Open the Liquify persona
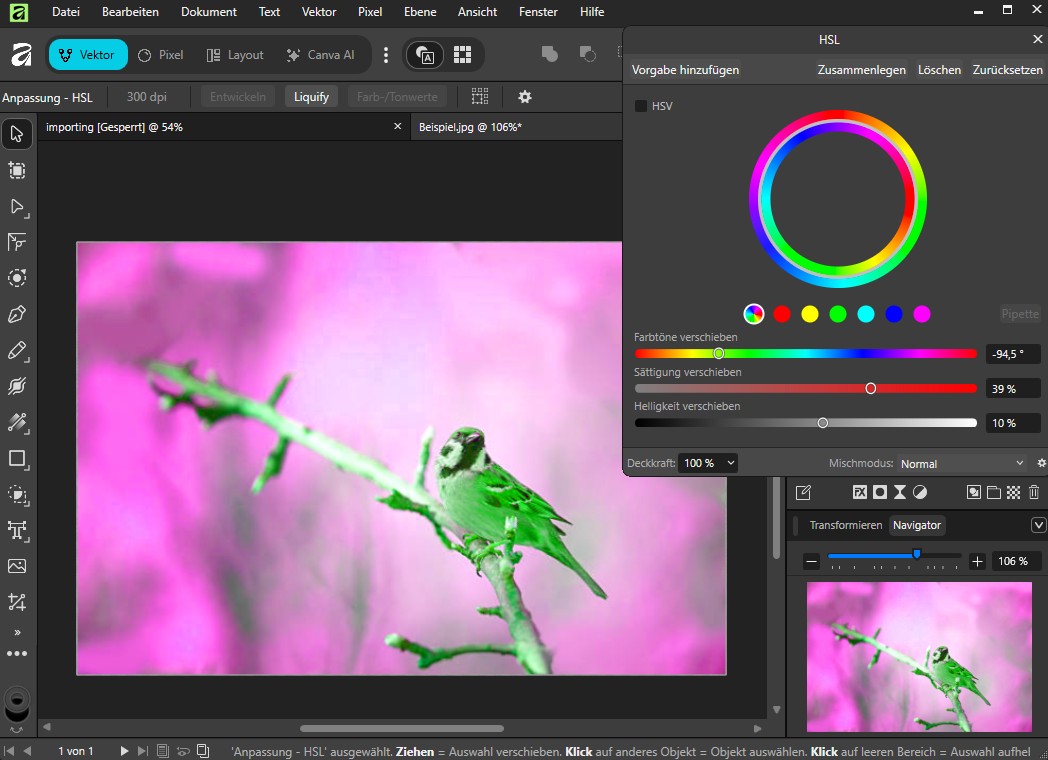This screenshot has width=1048, height=760. click(x=311, y=96)
